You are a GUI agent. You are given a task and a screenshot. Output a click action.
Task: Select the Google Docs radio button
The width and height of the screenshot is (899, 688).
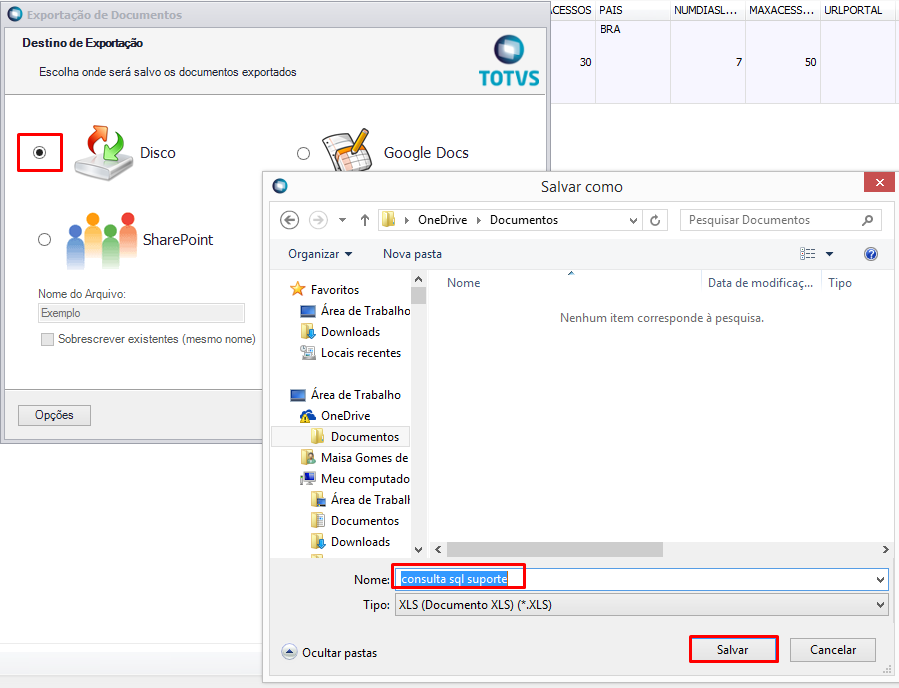[x=303, y=153]
